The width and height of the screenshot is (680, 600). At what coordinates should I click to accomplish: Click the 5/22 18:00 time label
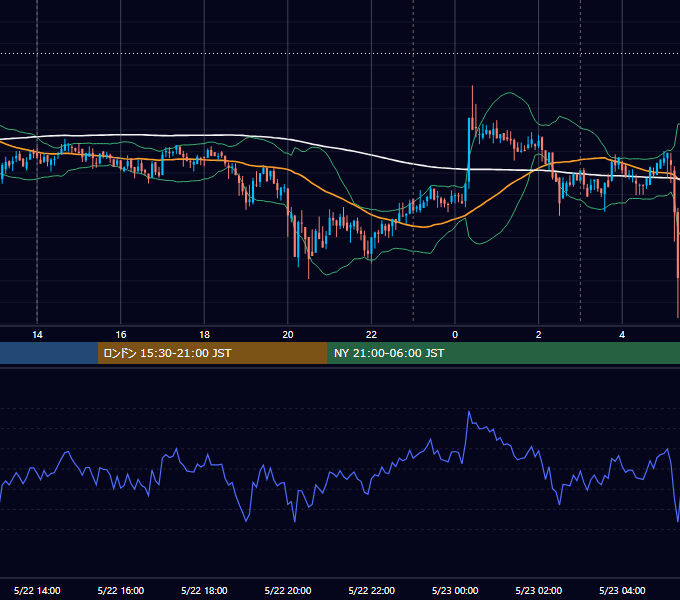[204, 590]
